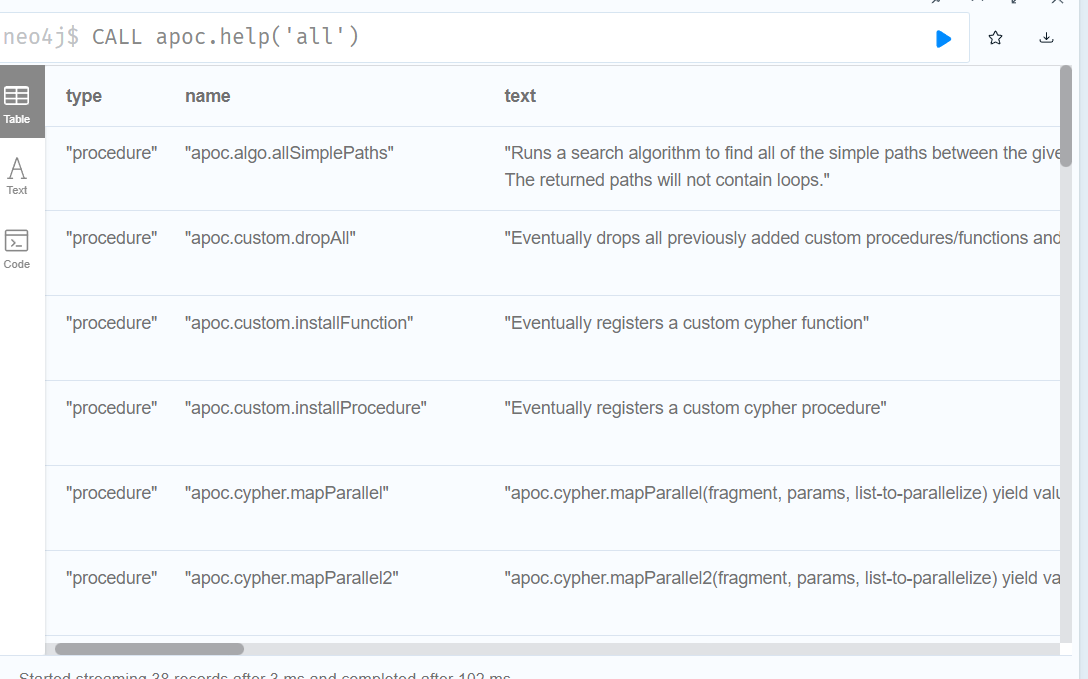Click description "apoc.cypher.mapParallel(fragment, params..."
Viewport: 1088px width, 679px height.
pyautogui.click(x=782, y=493)
